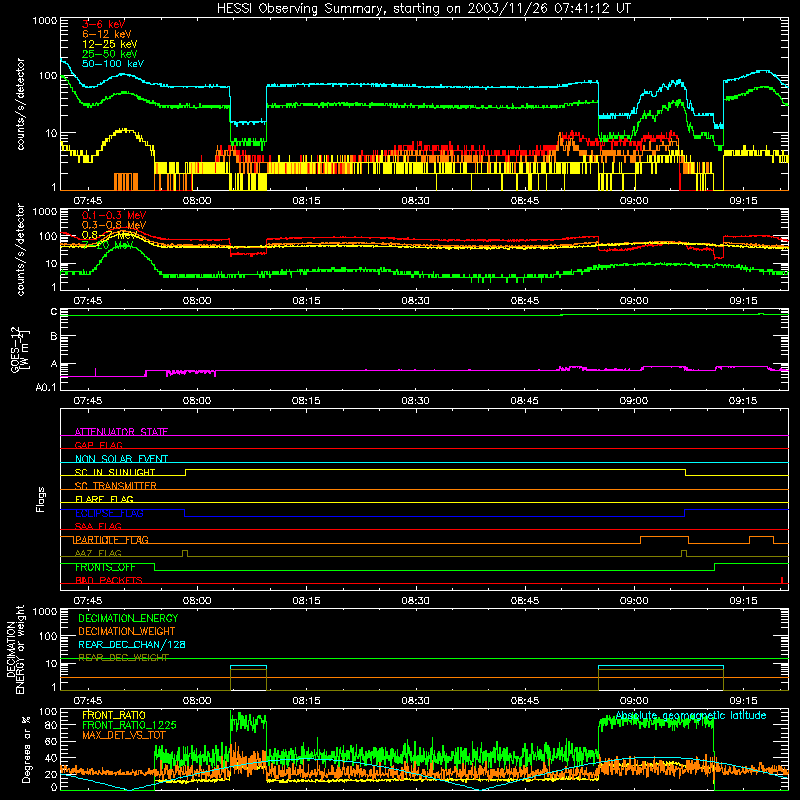800x800 pixels.
Task: Click the NON_SOLAR_EVENT flag label
Action: (121, 459)
